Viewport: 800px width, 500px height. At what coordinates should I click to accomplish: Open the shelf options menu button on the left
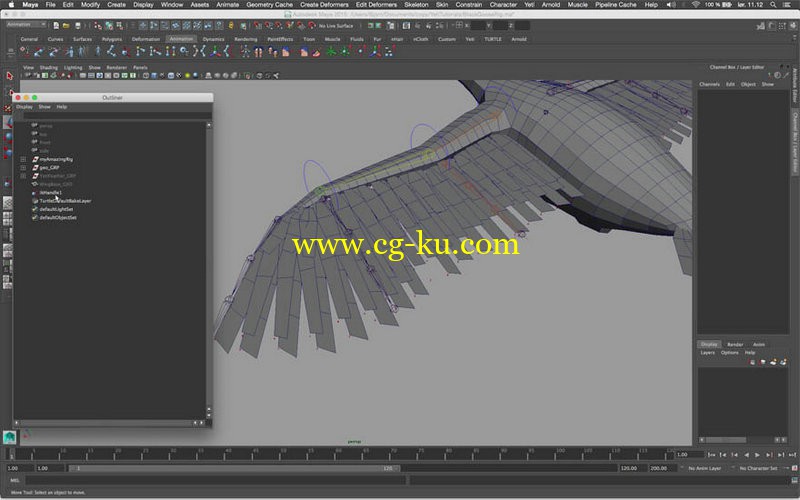pyautogui.click(x=10, y=52)
